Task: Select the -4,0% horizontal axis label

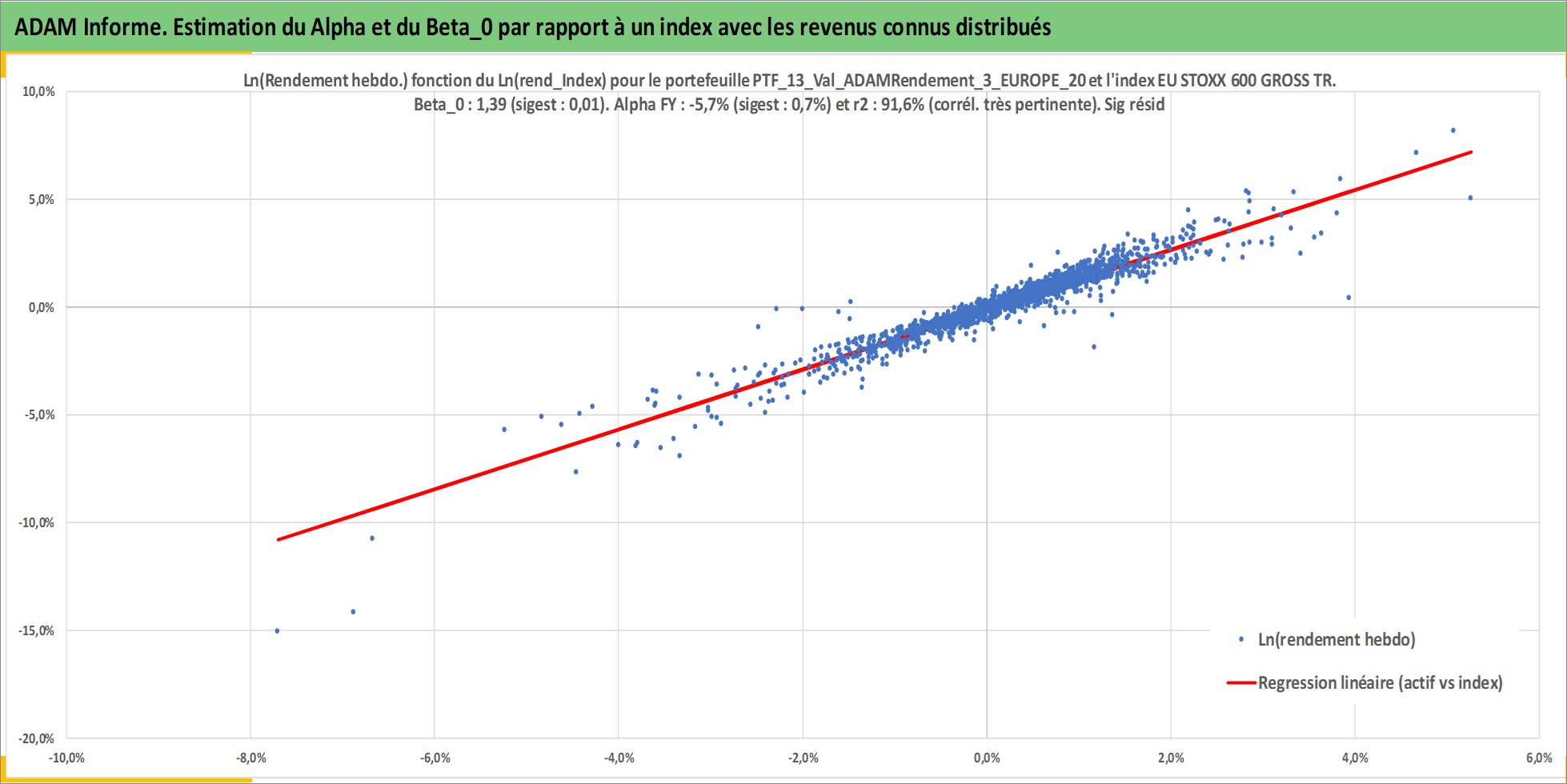Action: [x=619, y=758]
